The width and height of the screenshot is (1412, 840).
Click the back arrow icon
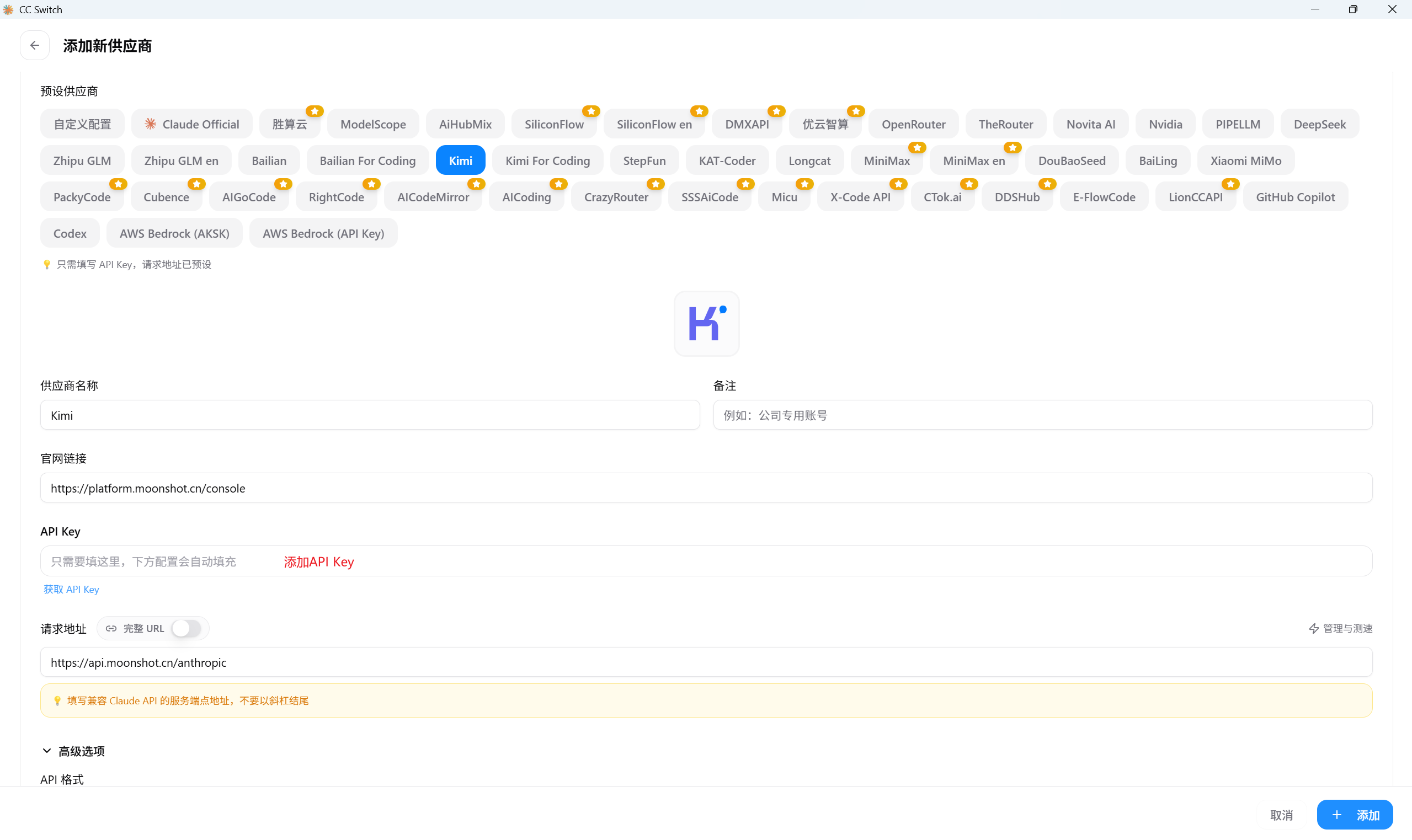(35, 45)
